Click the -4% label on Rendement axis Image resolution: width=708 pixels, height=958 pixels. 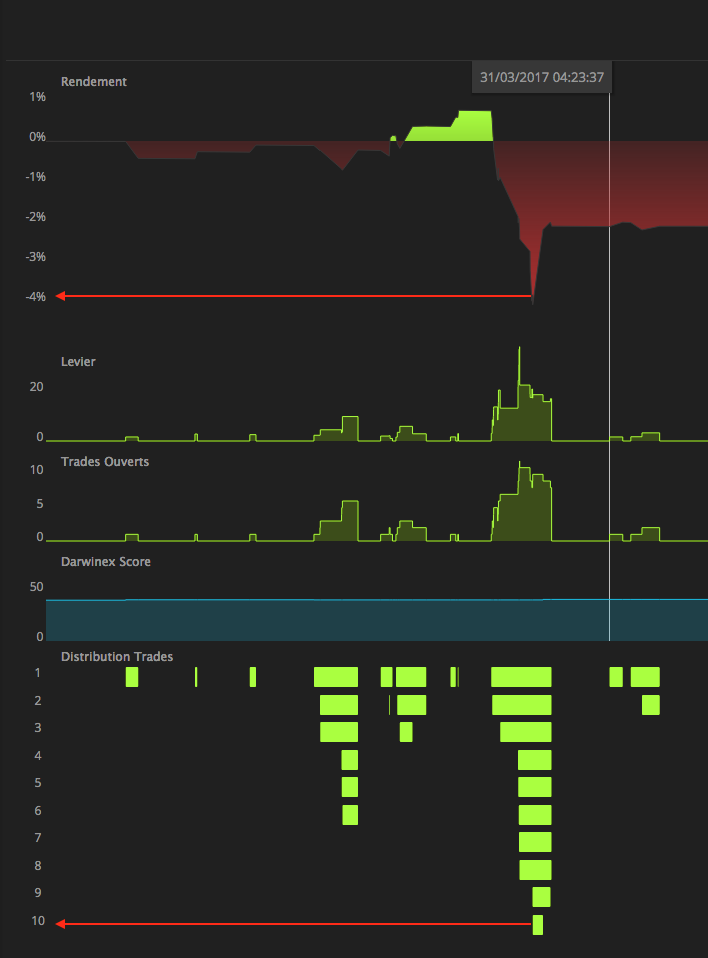coord(35,296)
